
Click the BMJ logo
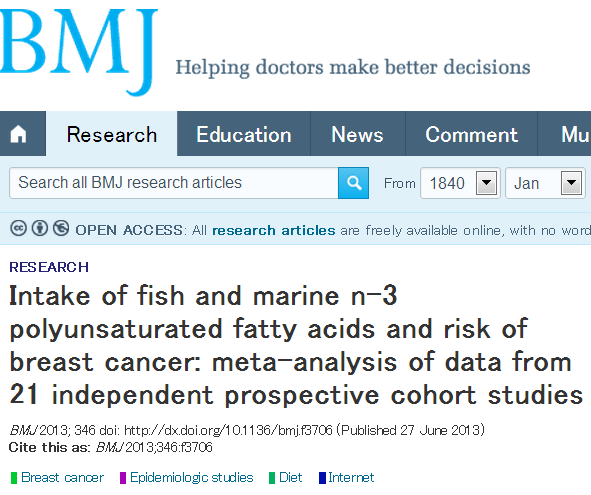[77, 52]
